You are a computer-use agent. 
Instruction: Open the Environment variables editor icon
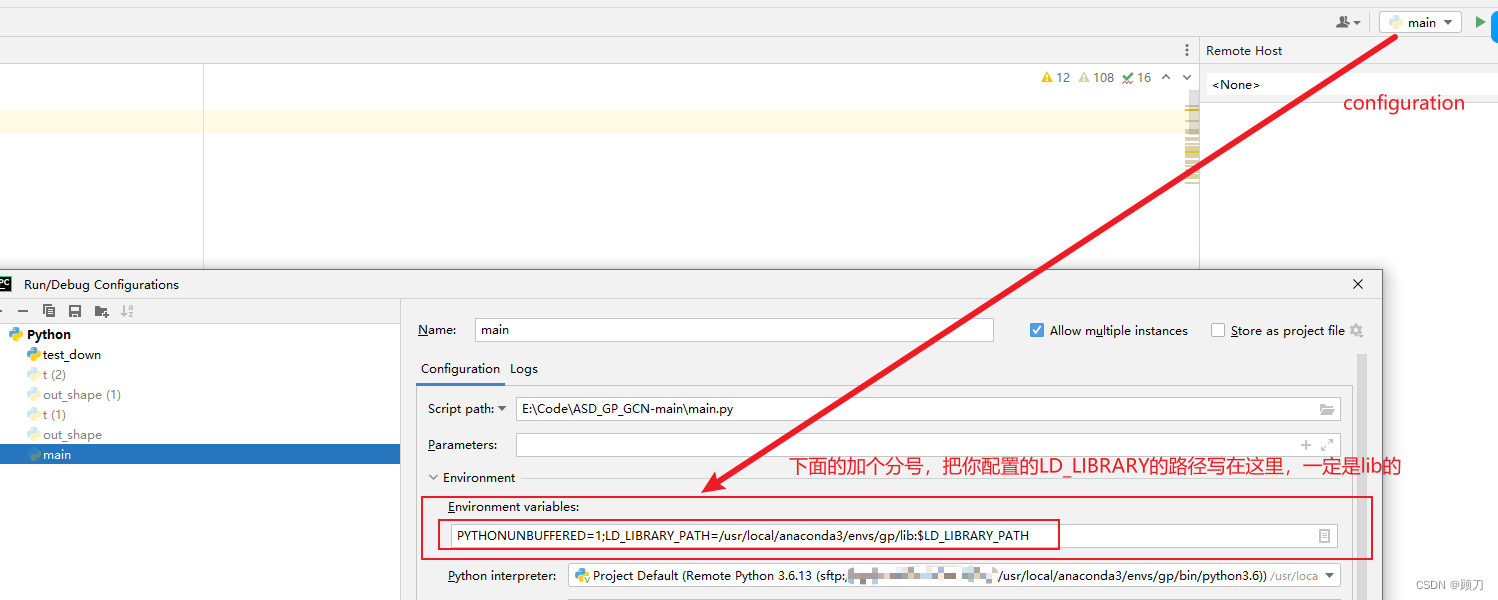[1325, 535]
